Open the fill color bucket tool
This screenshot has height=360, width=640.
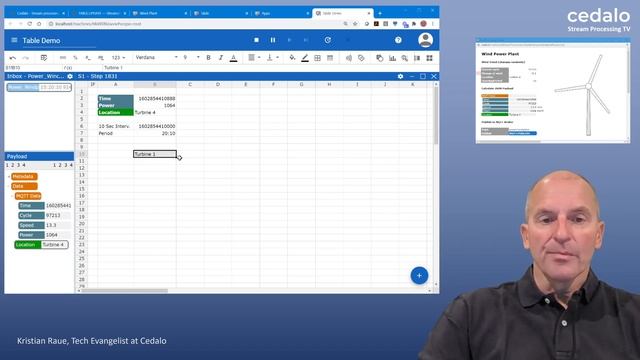coord(292,58)
